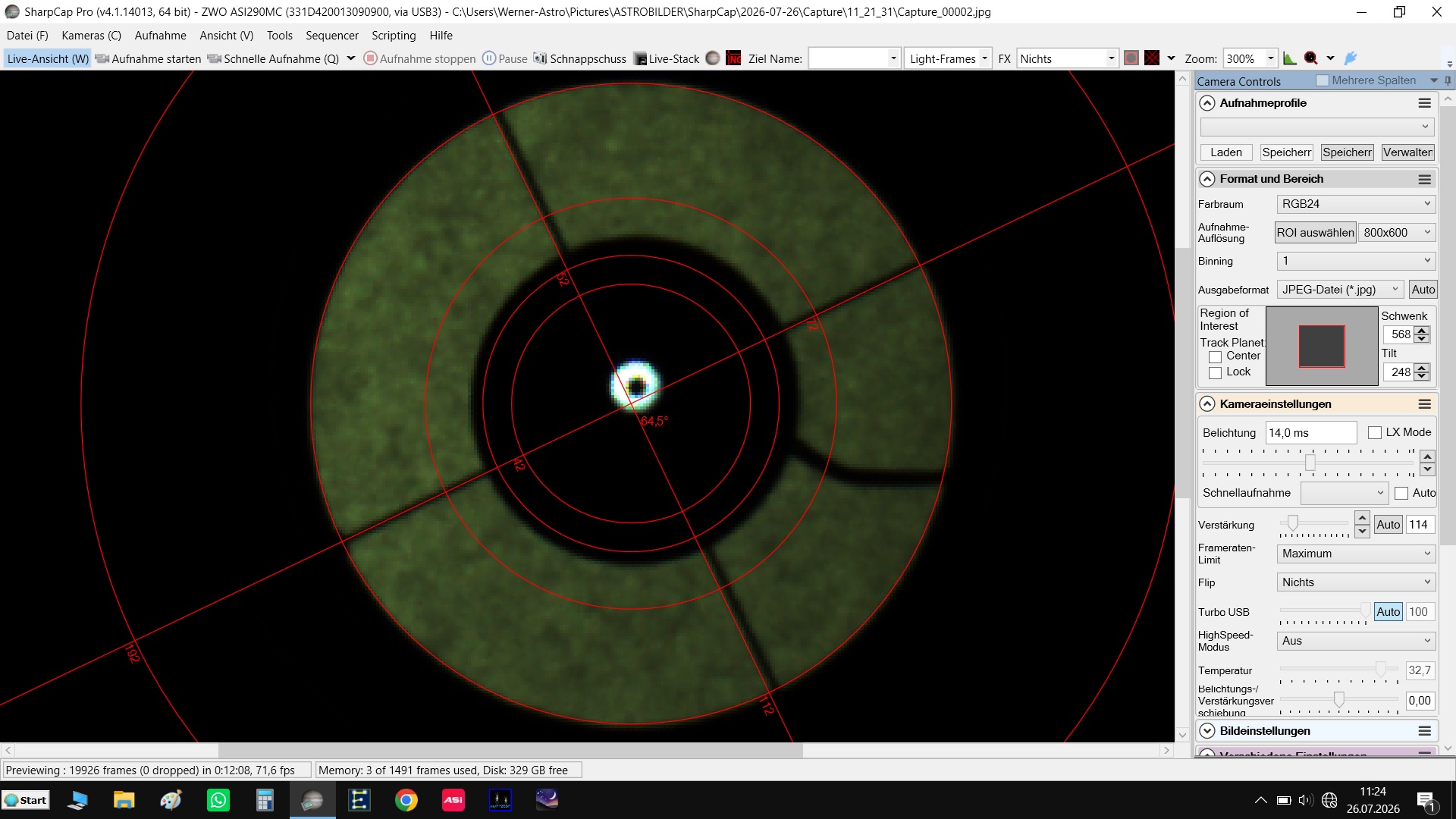Enable the Mehrere Spalten checkbox
1456x819 pixels.
(x=1323, y=80)
